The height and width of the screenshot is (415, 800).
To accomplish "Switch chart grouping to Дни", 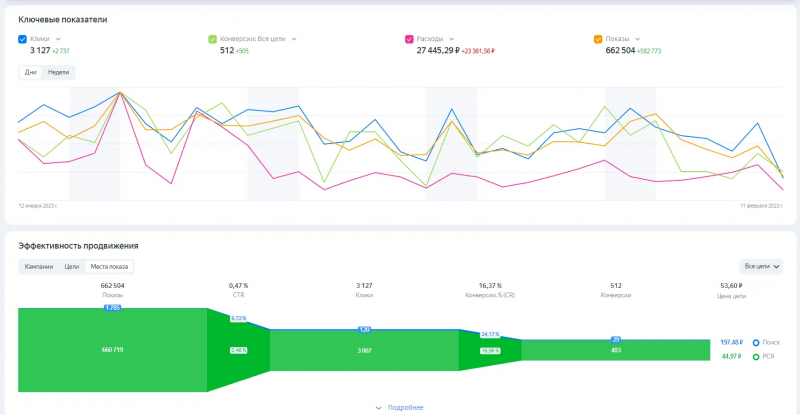I will [x=31, y=72].
